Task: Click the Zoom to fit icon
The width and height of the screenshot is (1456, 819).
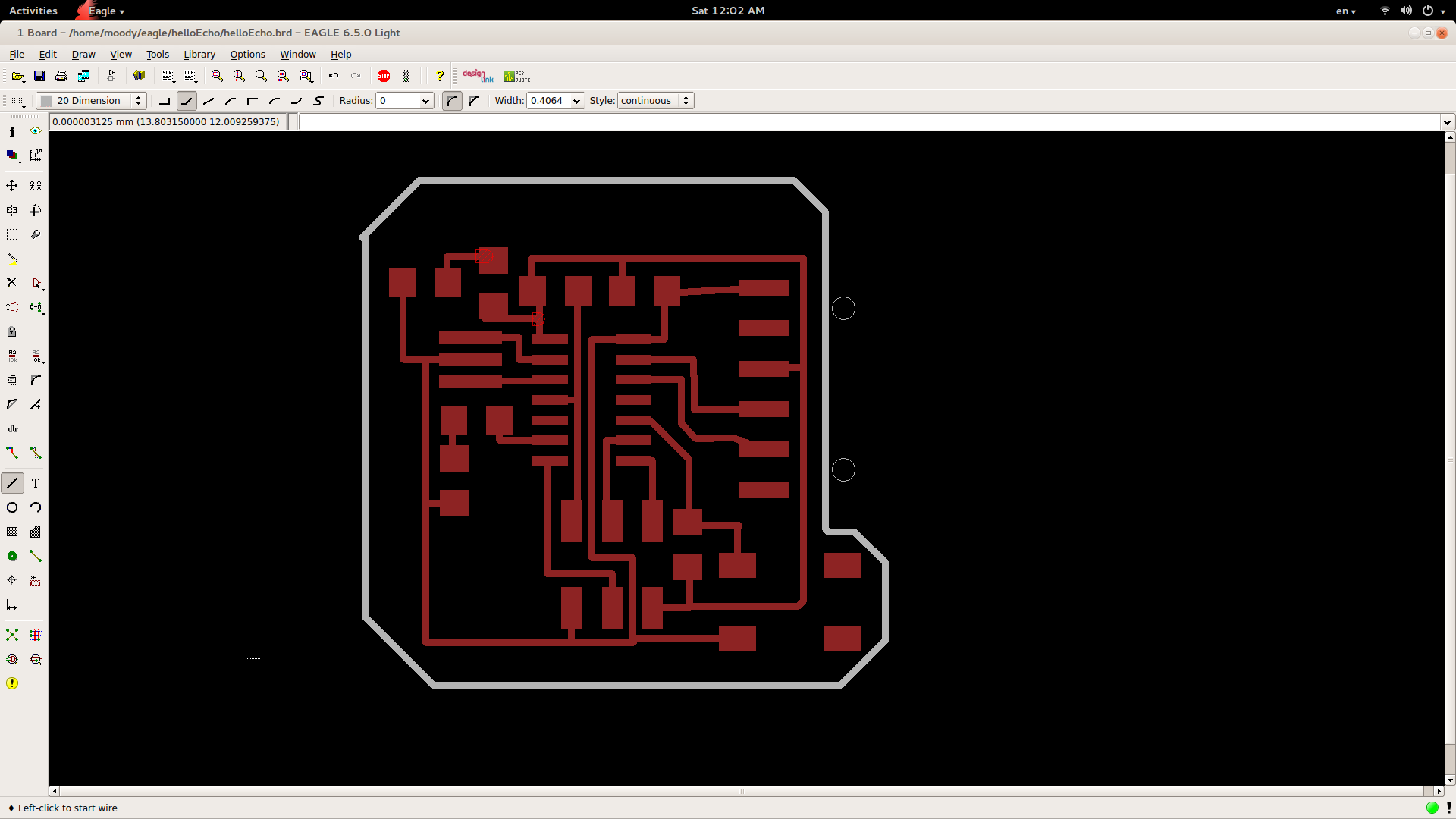Action: tap(217, 76)
